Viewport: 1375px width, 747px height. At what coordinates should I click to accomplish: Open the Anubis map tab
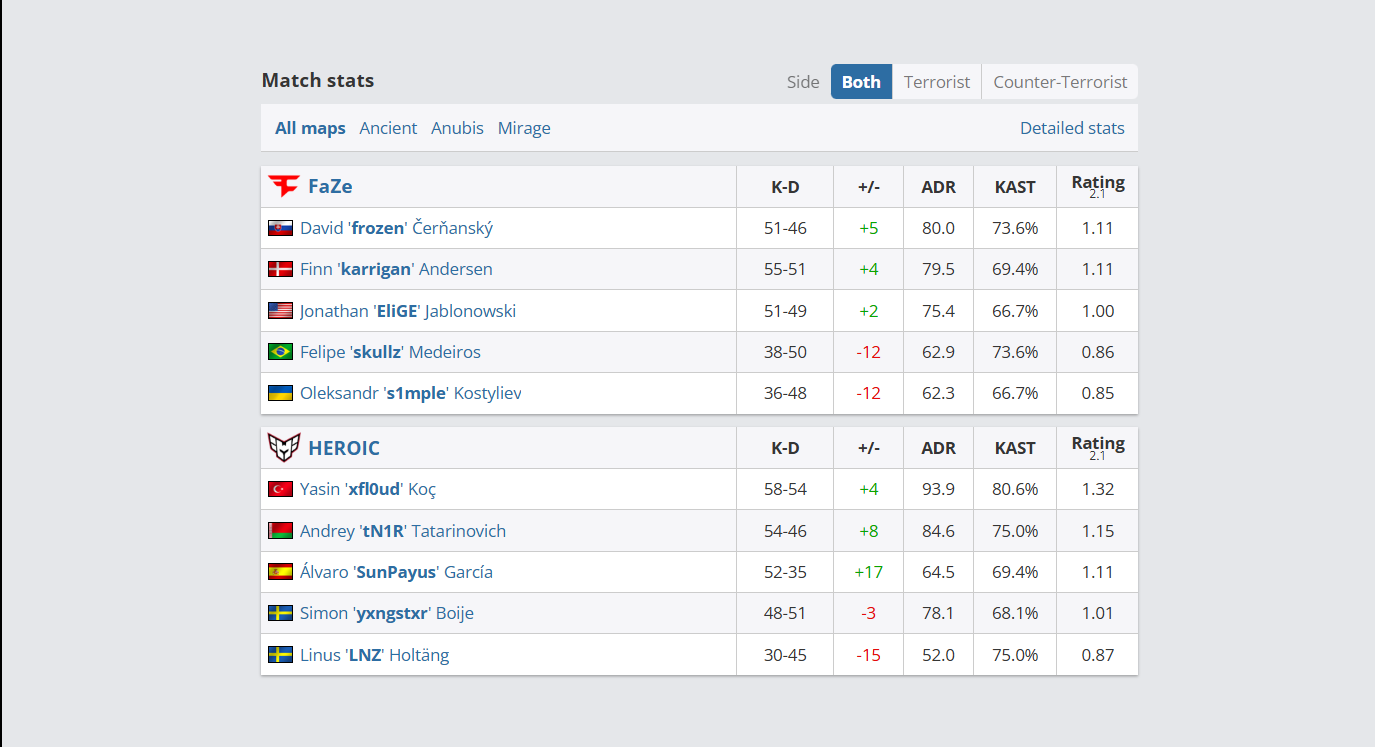click(457, 128)
